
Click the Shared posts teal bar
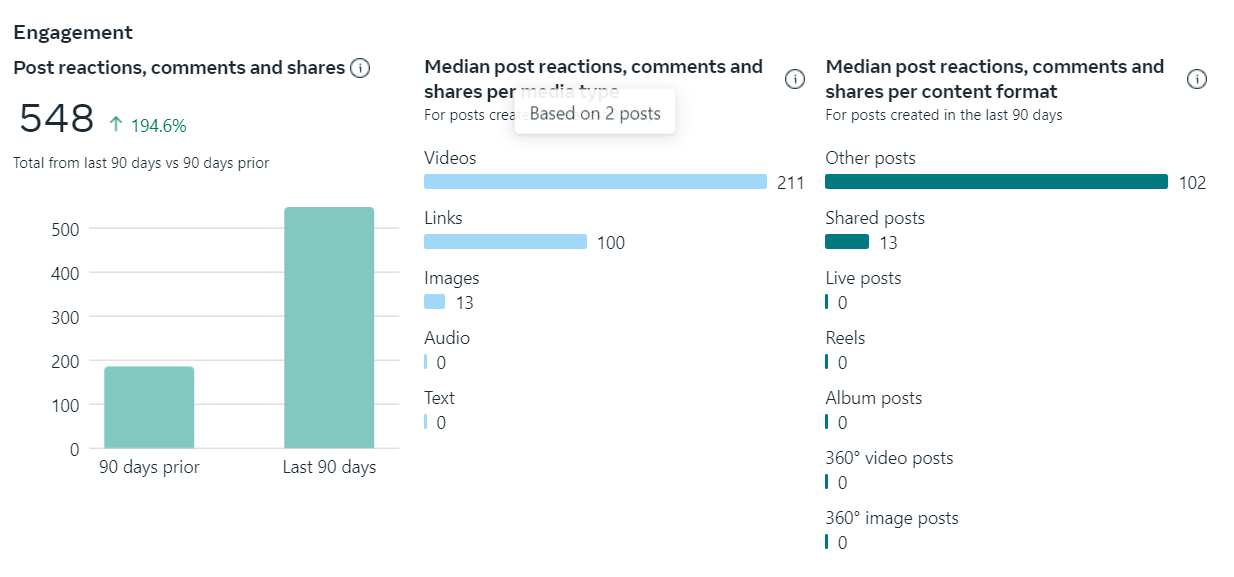(847, 242)
